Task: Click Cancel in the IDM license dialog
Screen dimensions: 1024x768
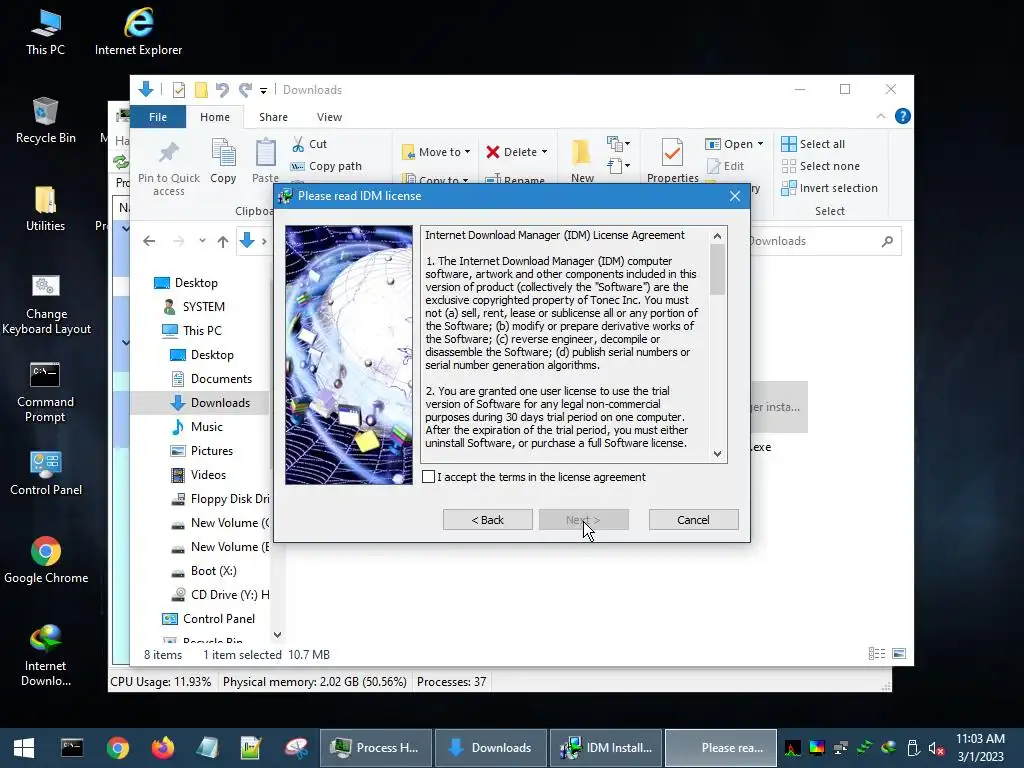Action: (x=693, y=520)
